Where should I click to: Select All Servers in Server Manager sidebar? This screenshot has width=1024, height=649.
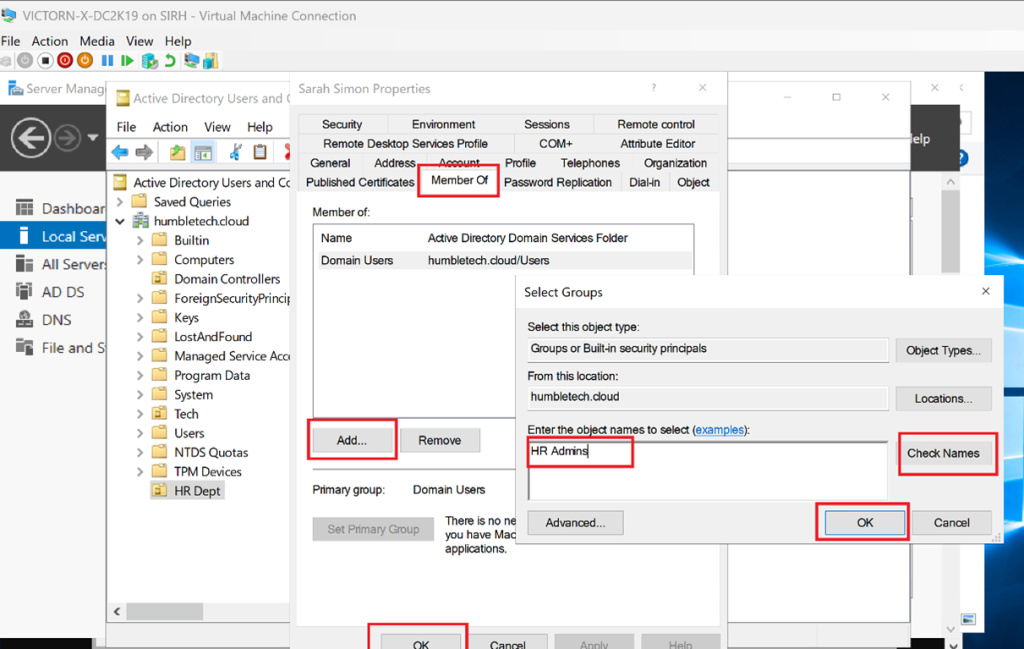point(60,264)
